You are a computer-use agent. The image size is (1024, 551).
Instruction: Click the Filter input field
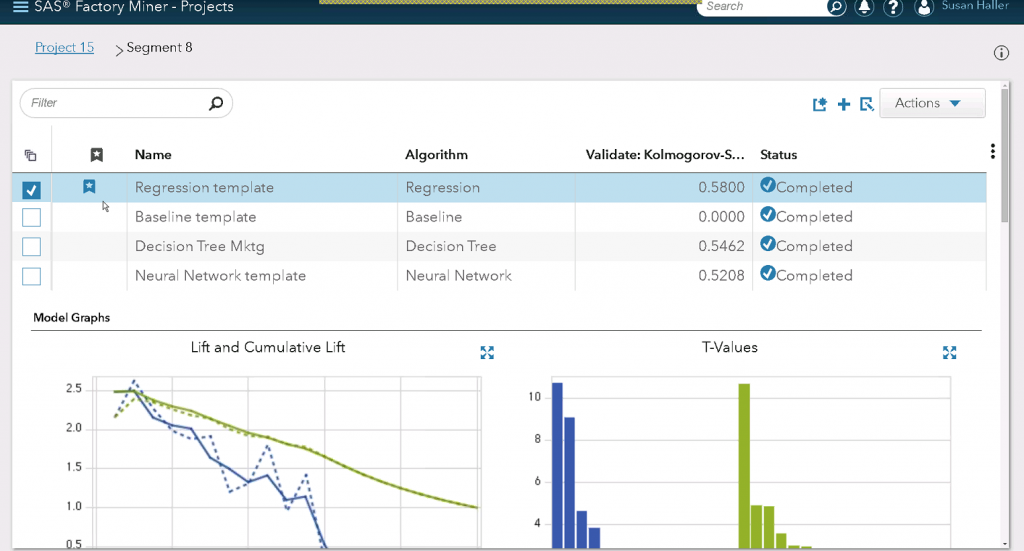point(115,103)
